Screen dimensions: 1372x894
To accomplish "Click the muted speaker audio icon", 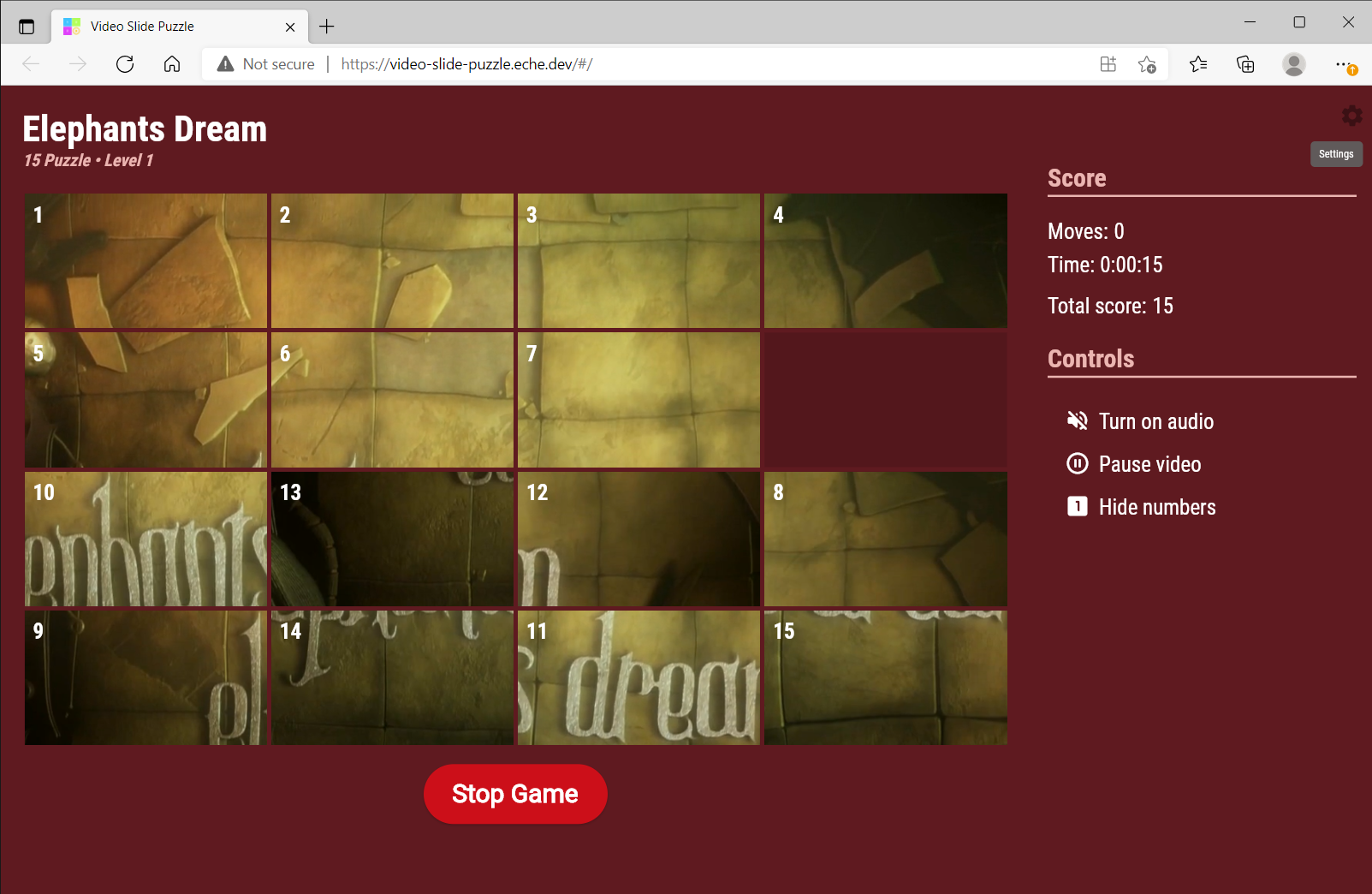I will click(1077, 420).
